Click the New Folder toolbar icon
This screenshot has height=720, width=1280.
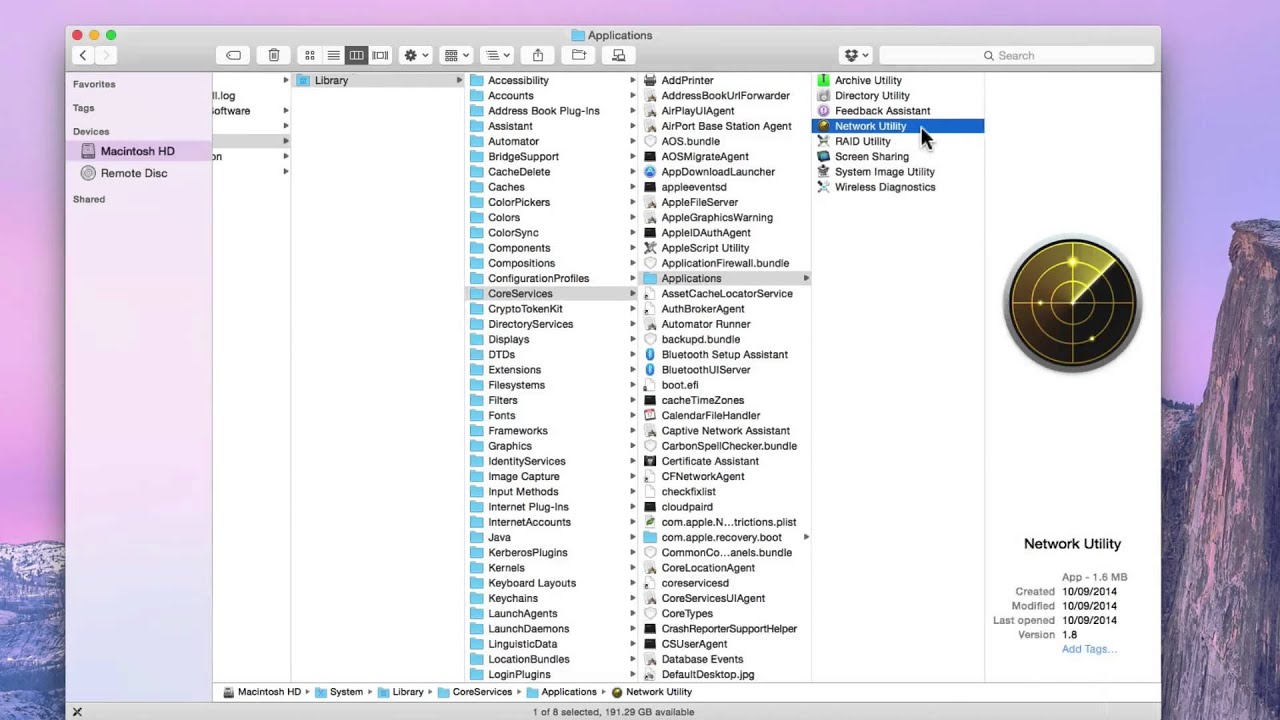[x=578, y=56]
